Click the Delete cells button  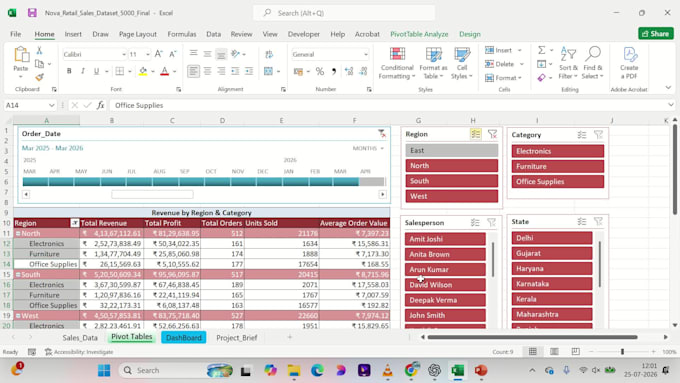click(500, 64)
